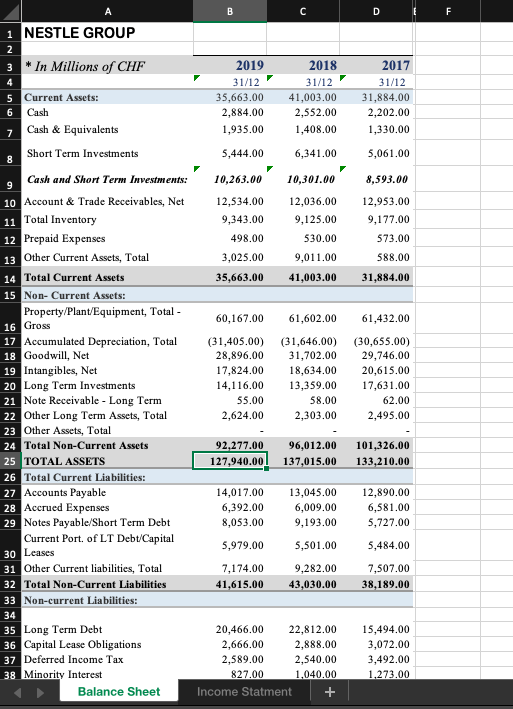Click the Non- Current Assets: heading

tap(75, 295)
